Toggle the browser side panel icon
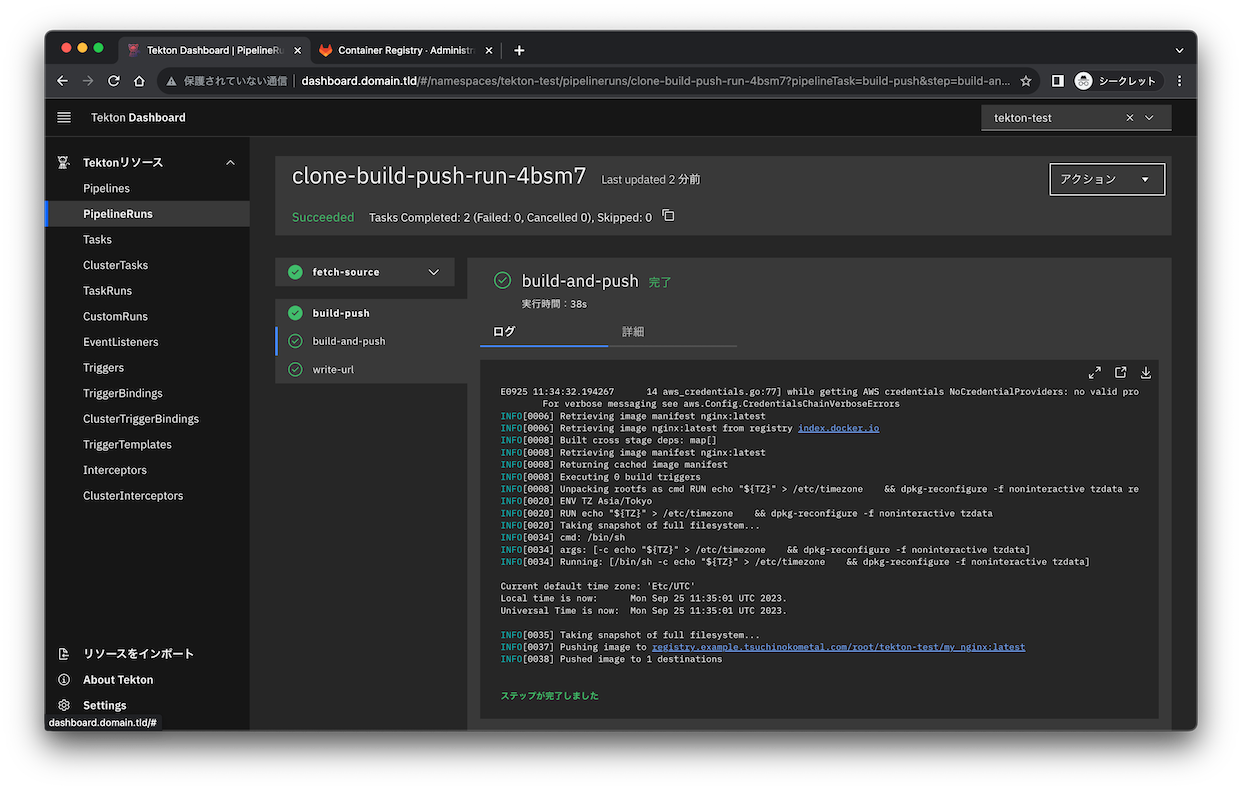1242x790 pixels. (x=1058, y=81)
